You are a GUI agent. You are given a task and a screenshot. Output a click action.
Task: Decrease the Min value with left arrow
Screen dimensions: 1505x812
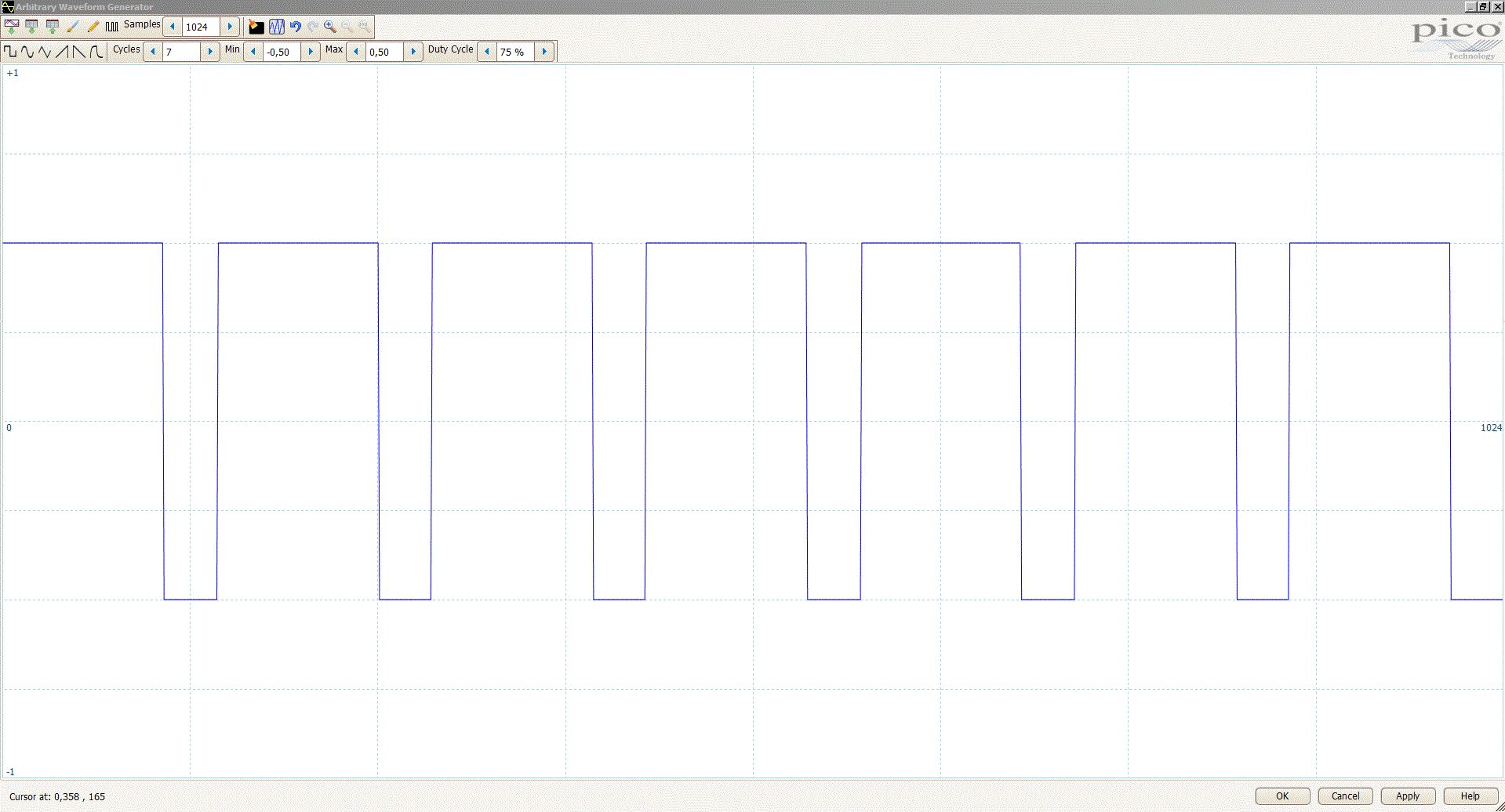pos(253,52)
